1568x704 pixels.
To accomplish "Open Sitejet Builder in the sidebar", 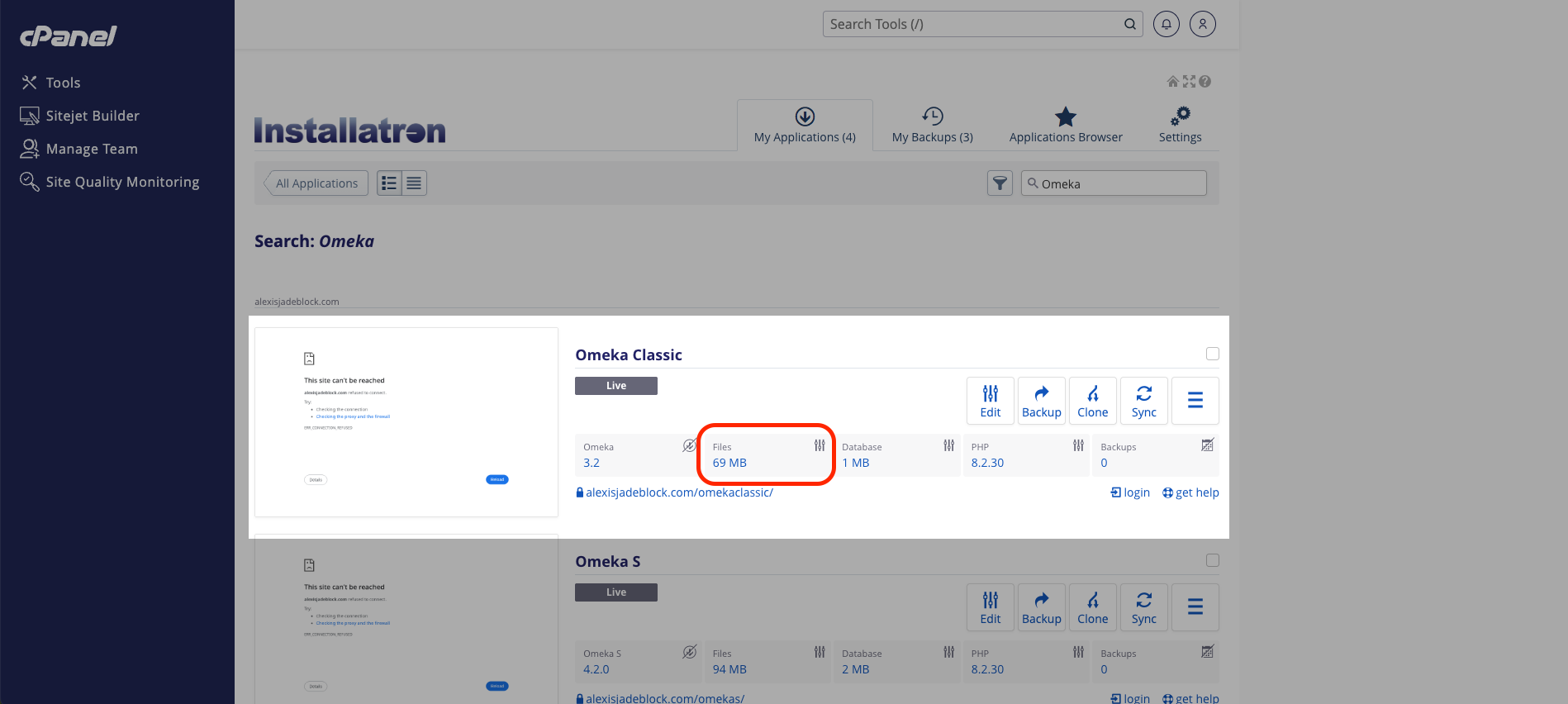I will click(x=79, y=116).
